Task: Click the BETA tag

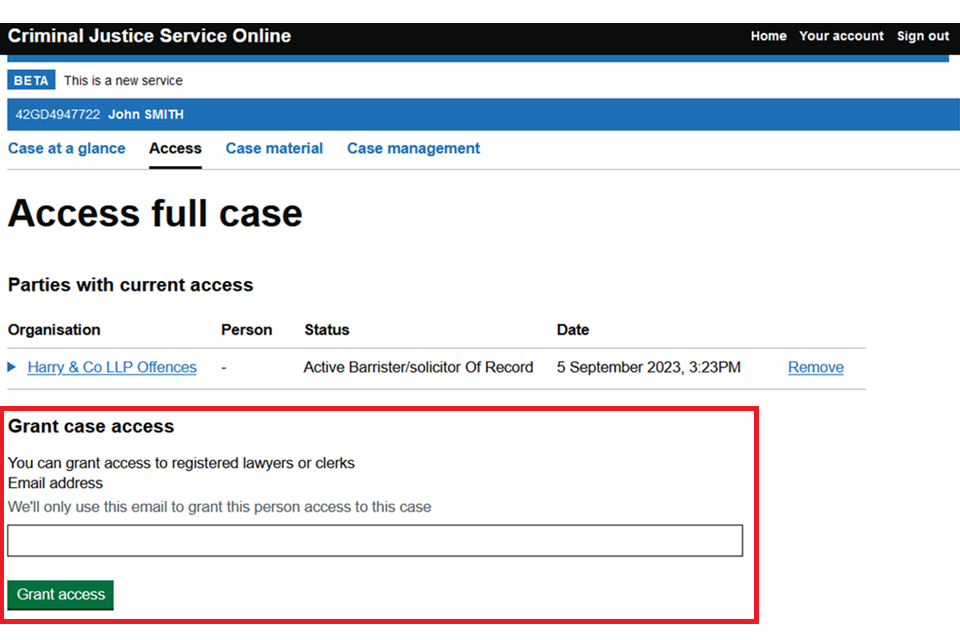Action: point(31,81)
